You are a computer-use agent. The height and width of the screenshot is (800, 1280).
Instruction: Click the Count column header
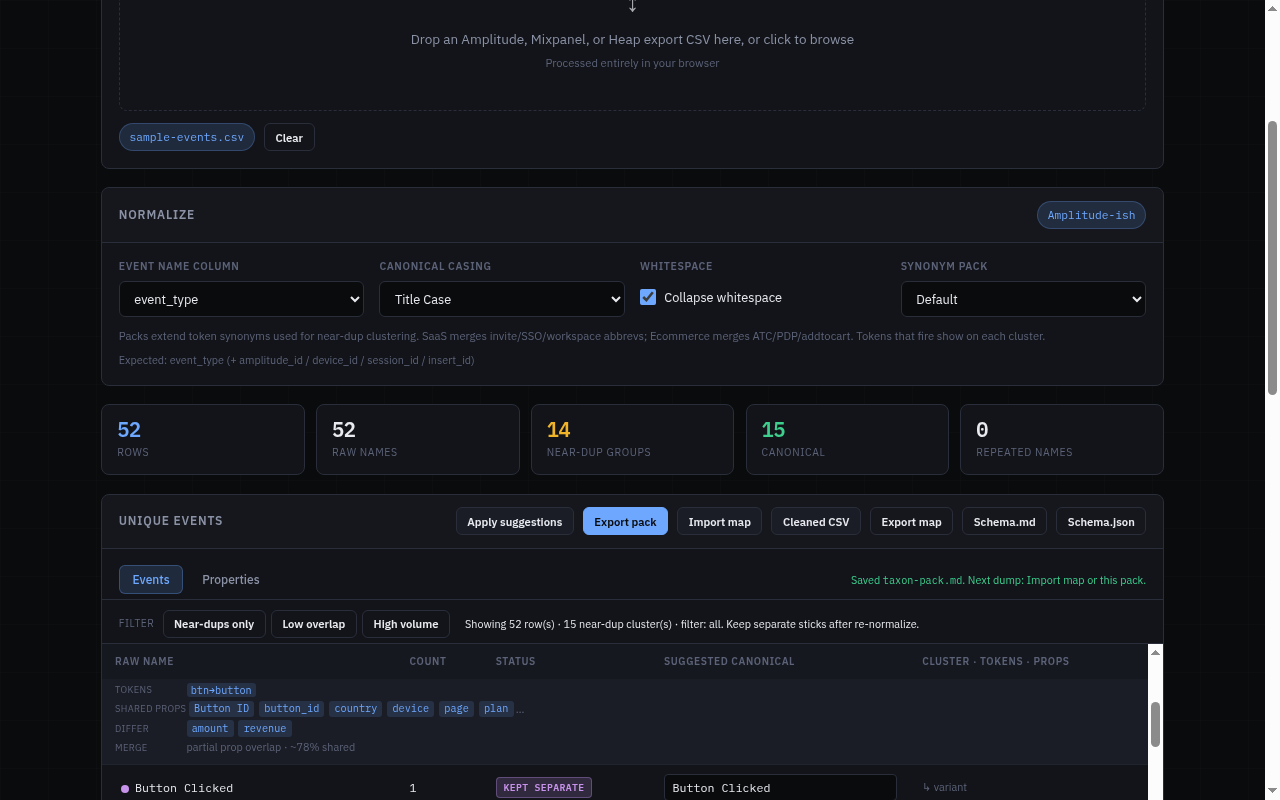click(428, 661)
